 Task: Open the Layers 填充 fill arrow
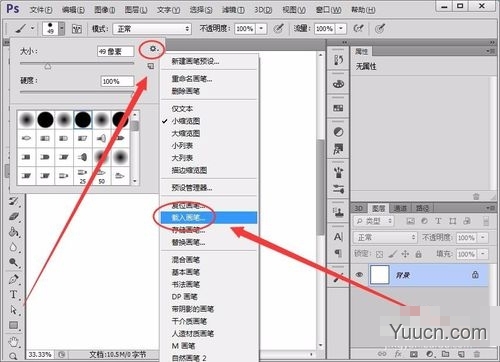(x=483, y=254)
